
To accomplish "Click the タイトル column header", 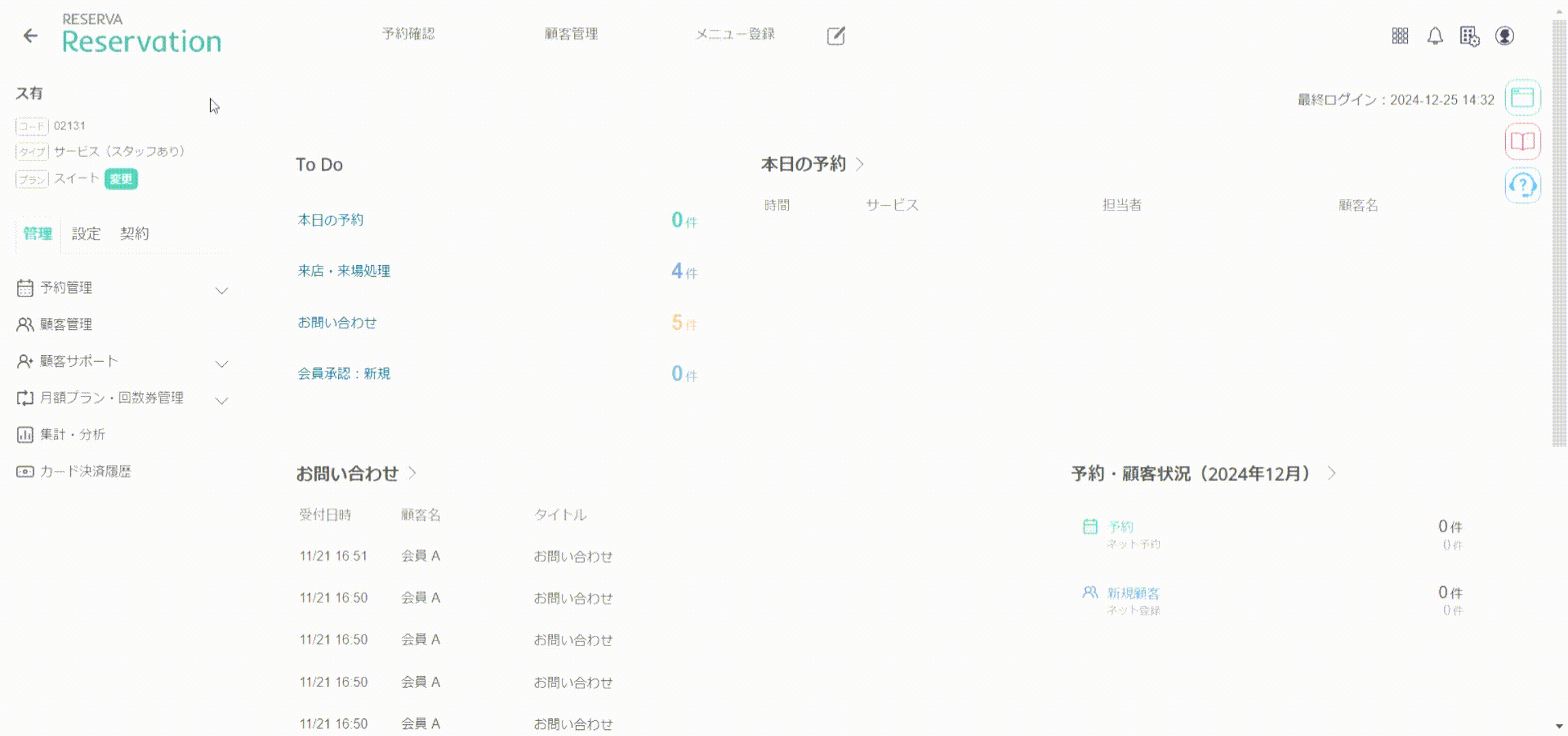I will pos(560,515).
